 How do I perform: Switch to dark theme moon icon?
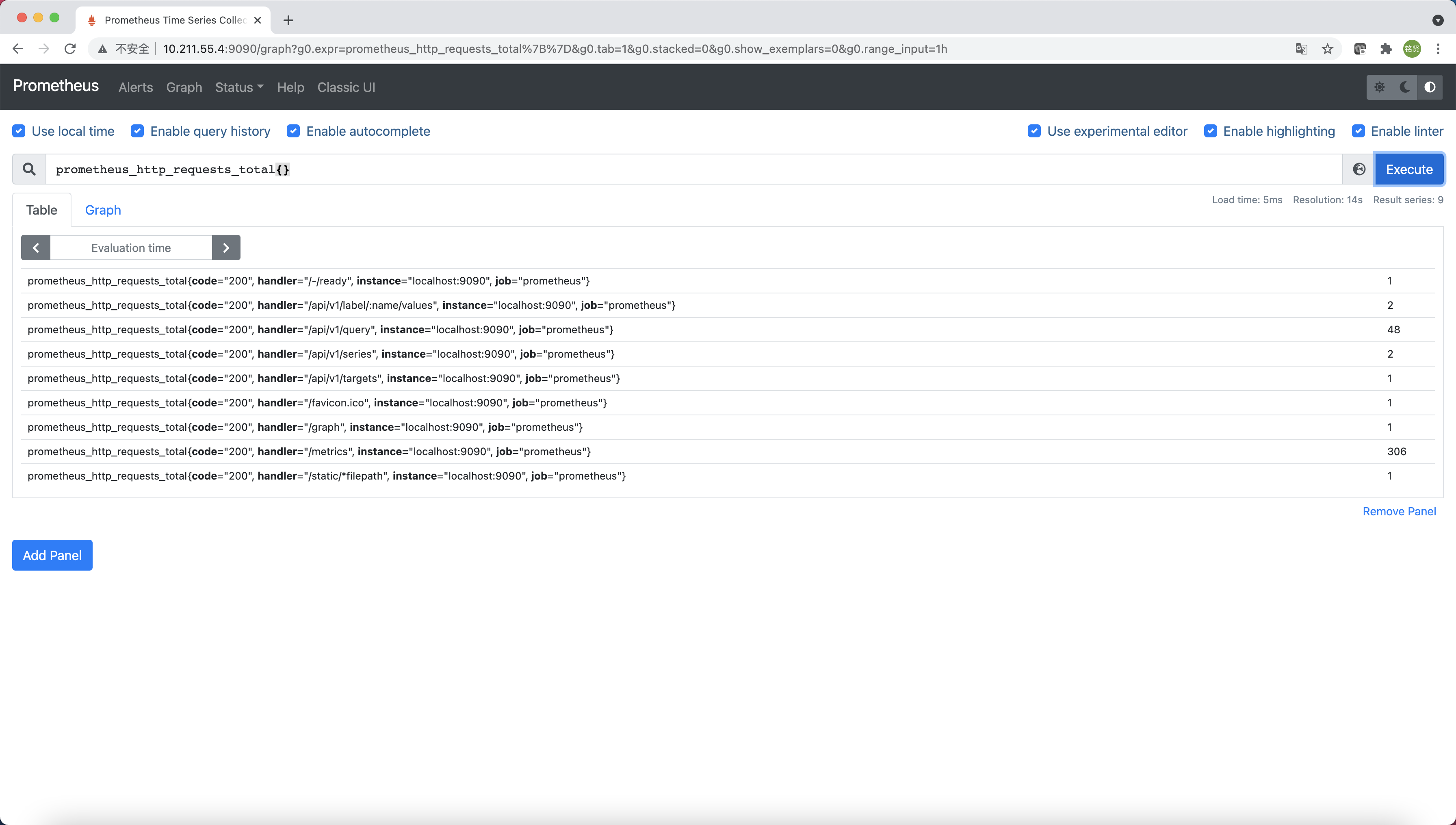pos(1404,87)
